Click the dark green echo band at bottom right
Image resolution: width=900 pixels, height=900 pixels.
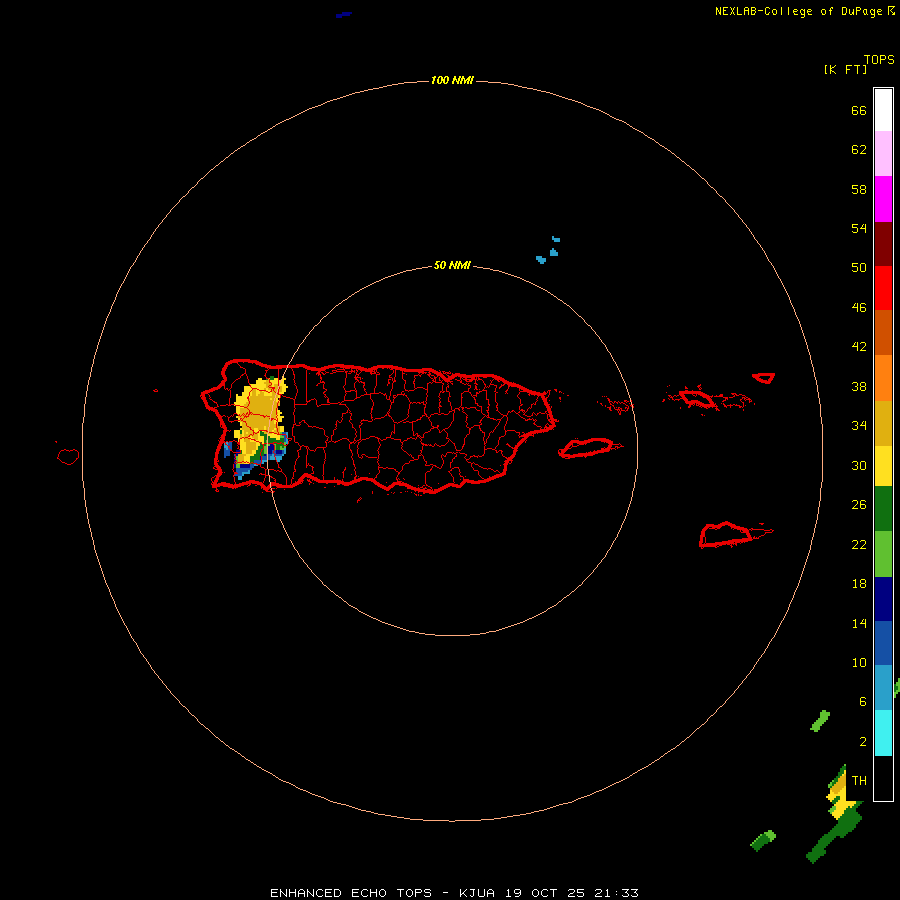coord(835,832)
